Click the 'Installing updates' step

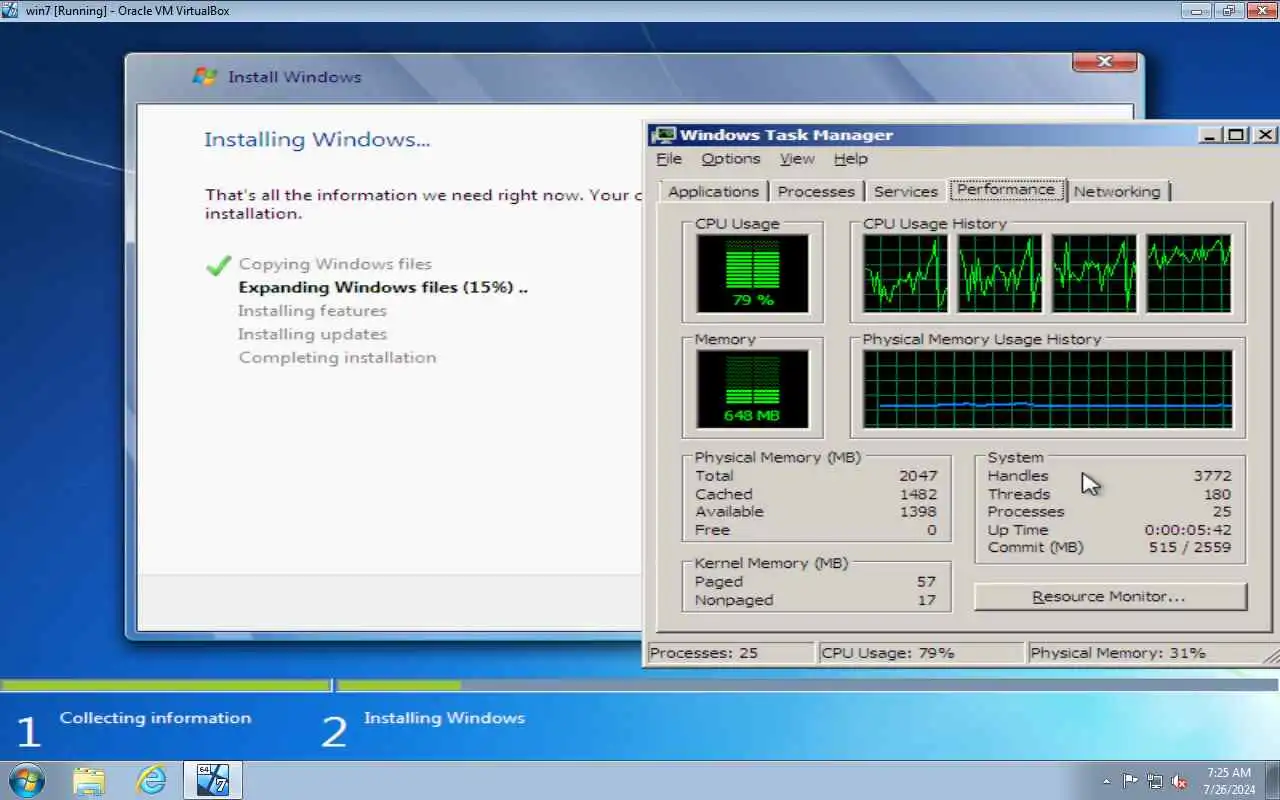coord(312,334)
